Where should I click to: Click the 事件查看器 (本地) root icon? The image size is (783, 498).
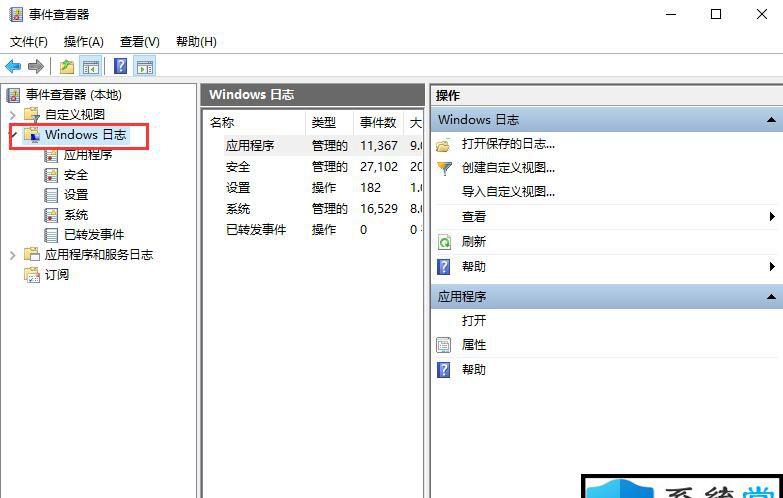click(x=14, y=95)
